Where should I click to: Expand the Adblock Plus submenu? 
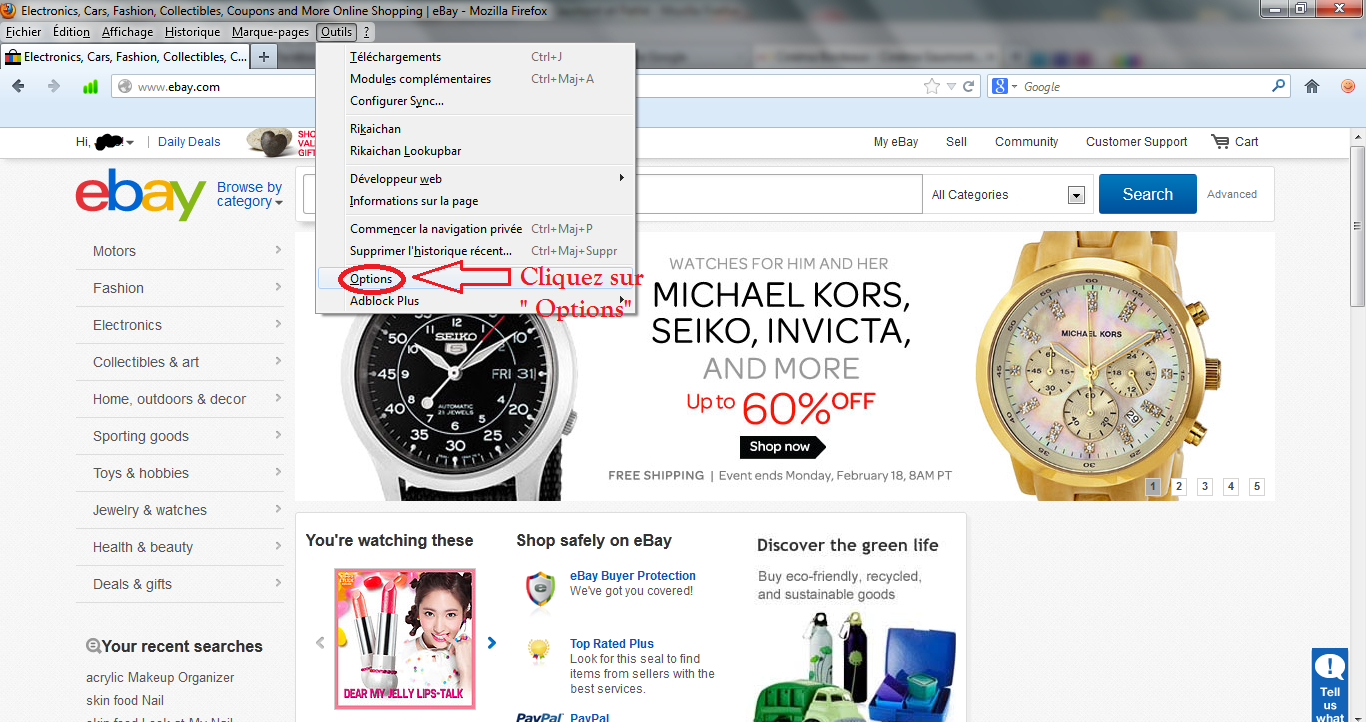click(x=476, y=301)
